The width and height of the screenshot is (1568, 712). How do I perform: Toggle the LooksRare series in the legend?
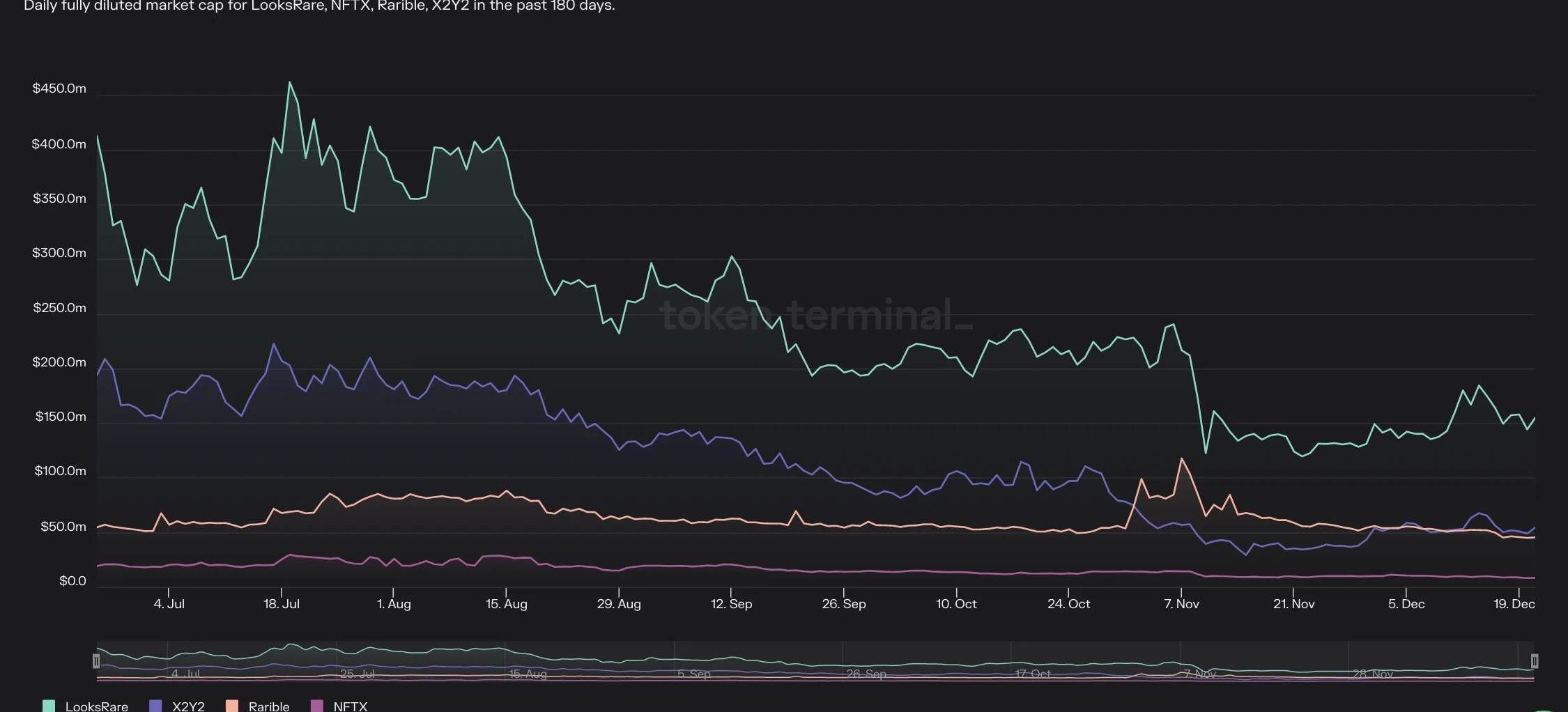click(x=96, y=706)
